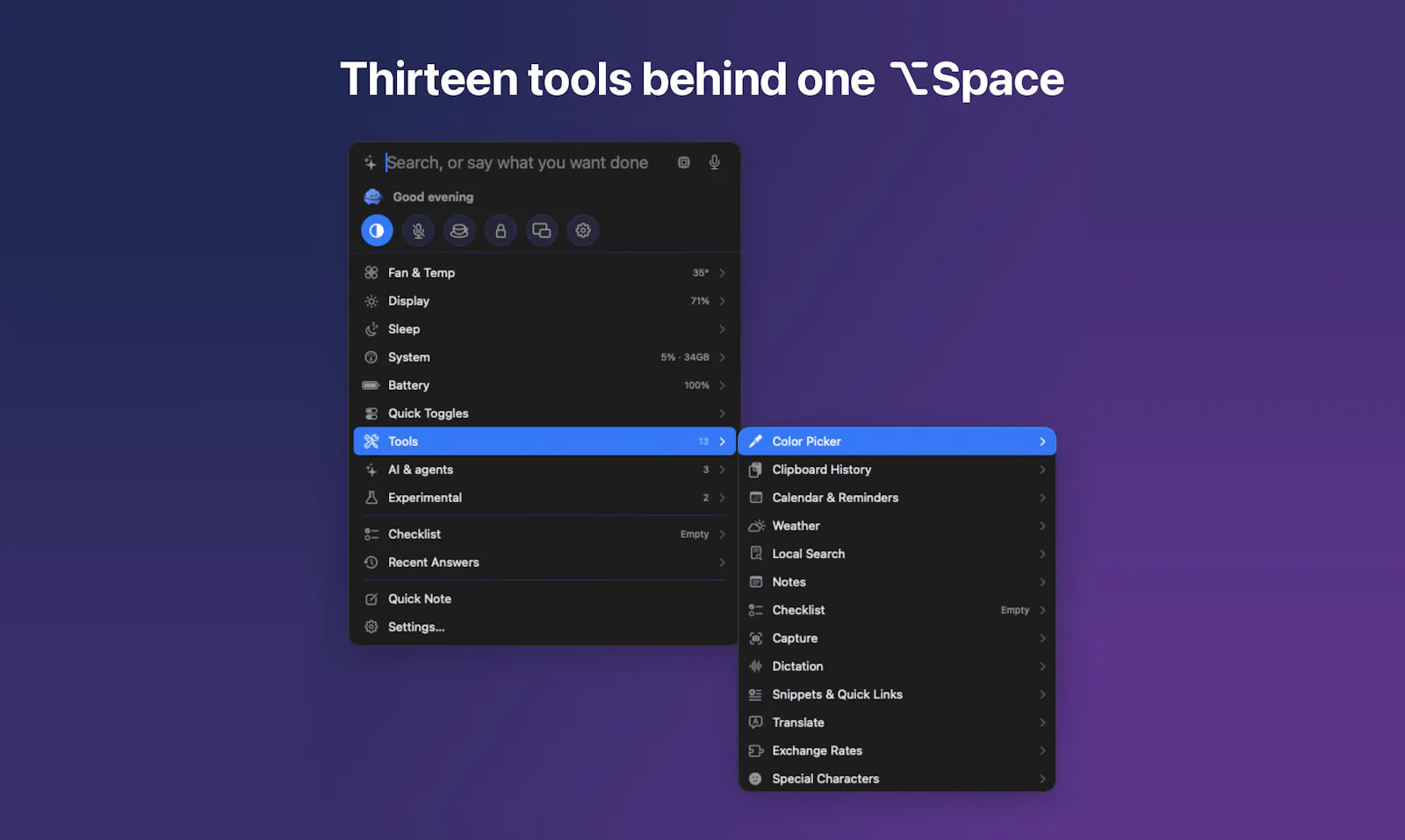This screenshot has height=840, width=1405.
Task: Click the Weather cloud icon
Action: [x=756, y=526]
